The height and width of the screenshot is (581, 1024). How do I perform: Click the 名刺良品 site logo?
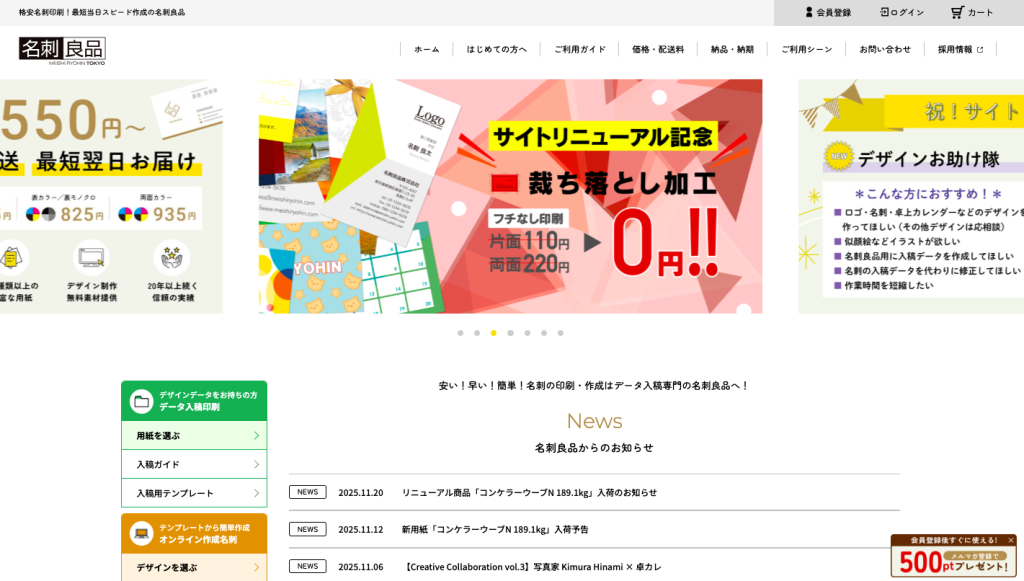point(62,50)
